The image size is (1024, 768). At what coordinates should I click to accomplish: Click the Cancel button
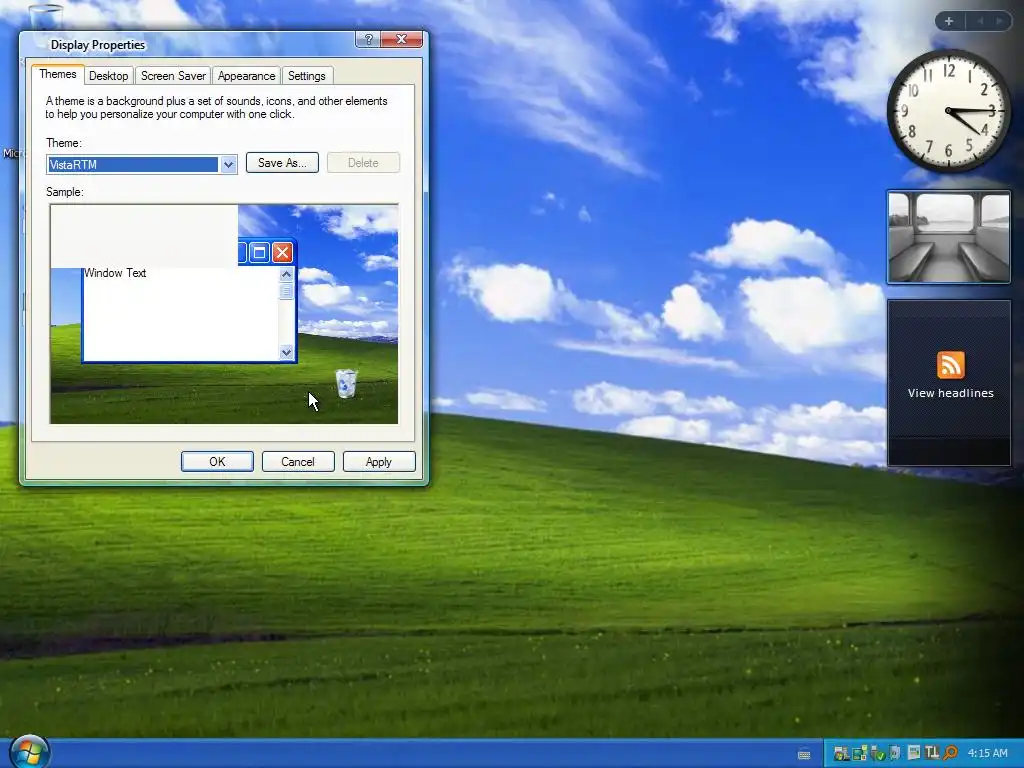tap(298, 462)
